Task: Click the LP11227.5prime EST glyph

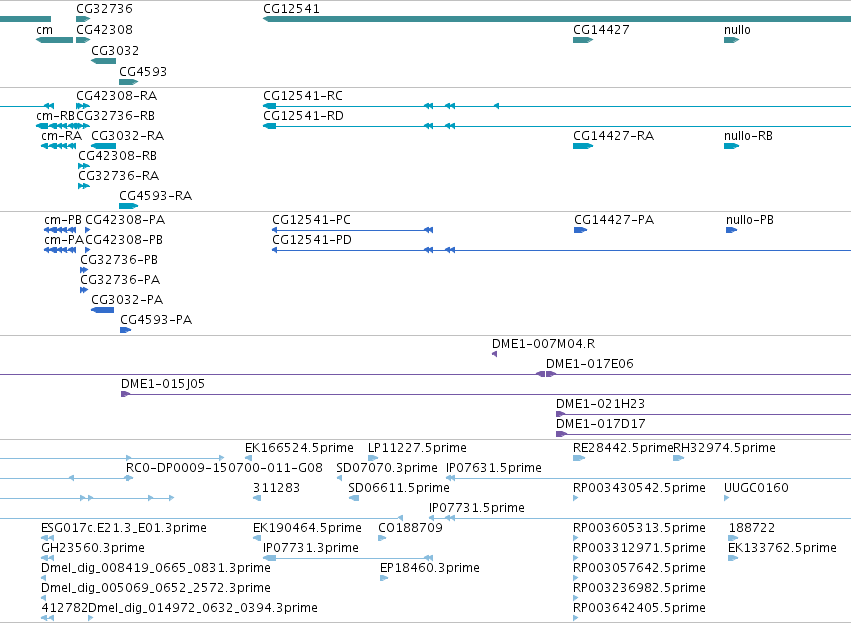Action: tap(373, 458)
